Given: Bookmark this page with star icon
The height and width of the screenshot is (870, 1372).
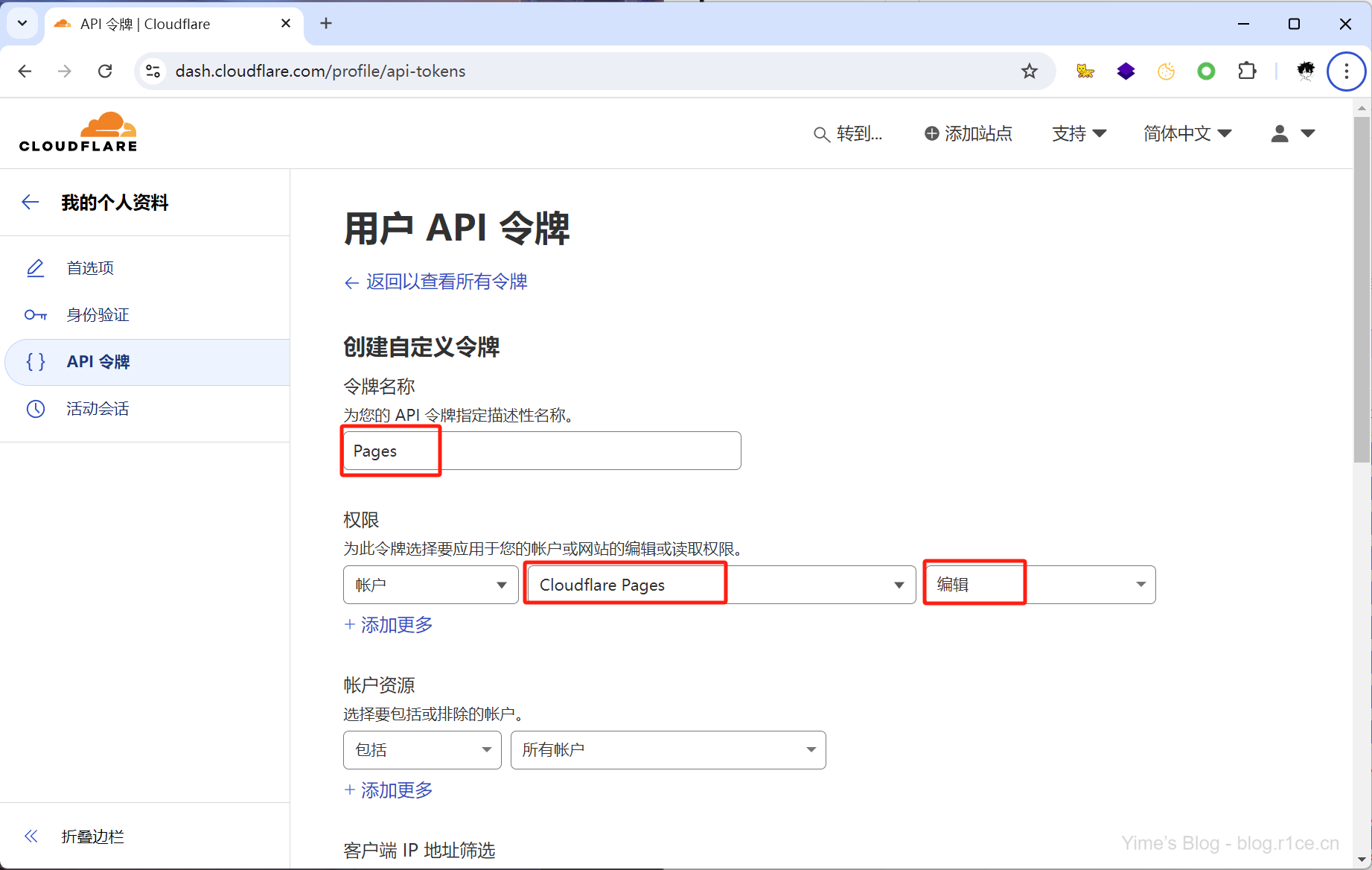Looking at the screenshot, I should pos(1029,71).
